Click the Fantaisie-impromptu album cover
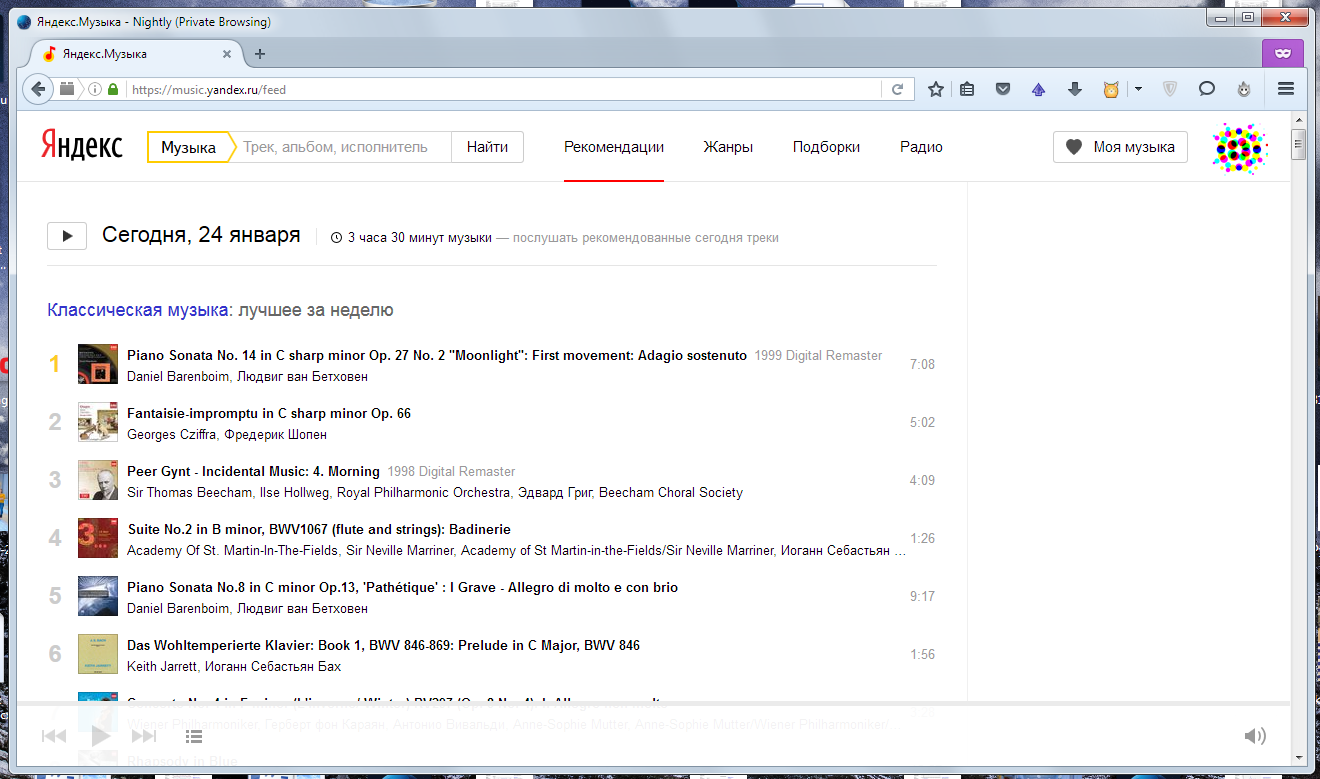 [98, 422]
